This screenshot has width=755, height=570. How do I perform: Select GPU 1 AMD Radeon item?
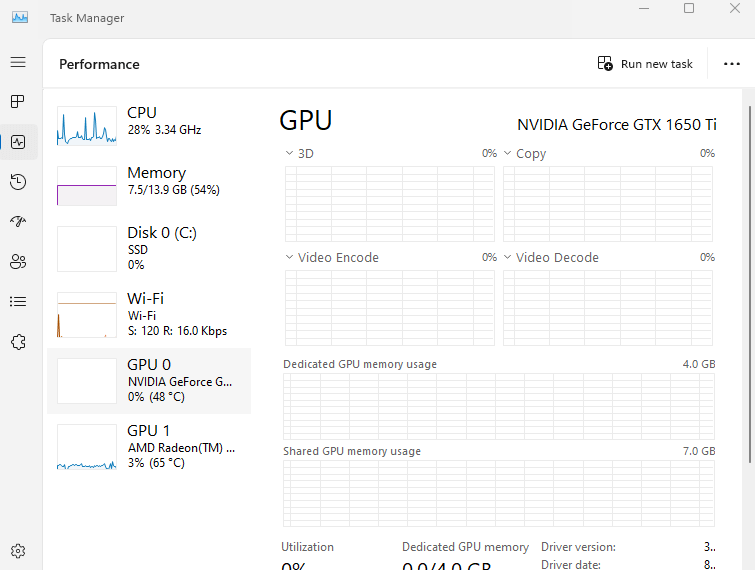pyautogui.click(x=149, y=447)
